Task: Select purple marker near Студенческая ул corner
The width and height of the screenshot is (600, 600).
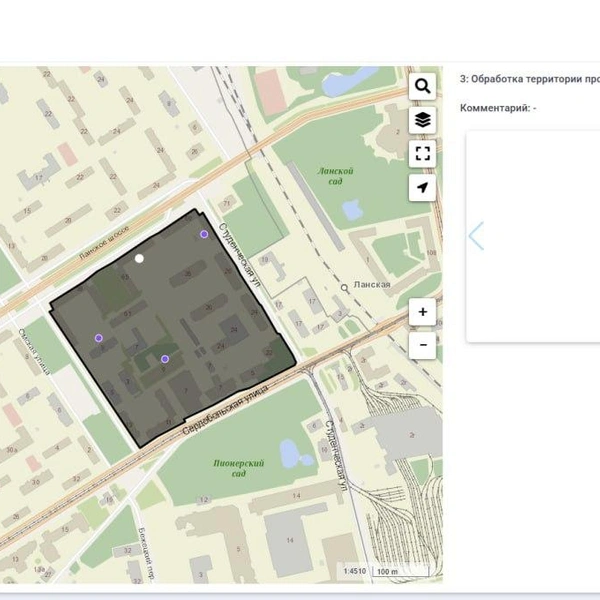Action: coord(204,234)
